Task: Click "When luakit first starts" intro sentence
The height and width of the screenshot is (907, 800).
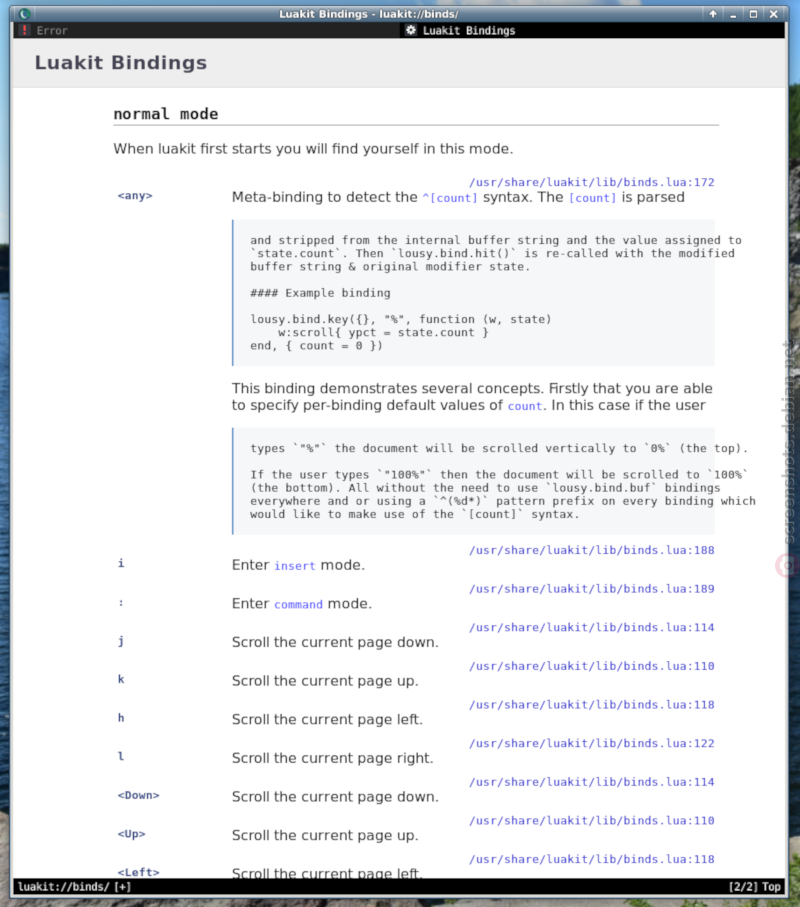Action: click(x=313, y=149)
